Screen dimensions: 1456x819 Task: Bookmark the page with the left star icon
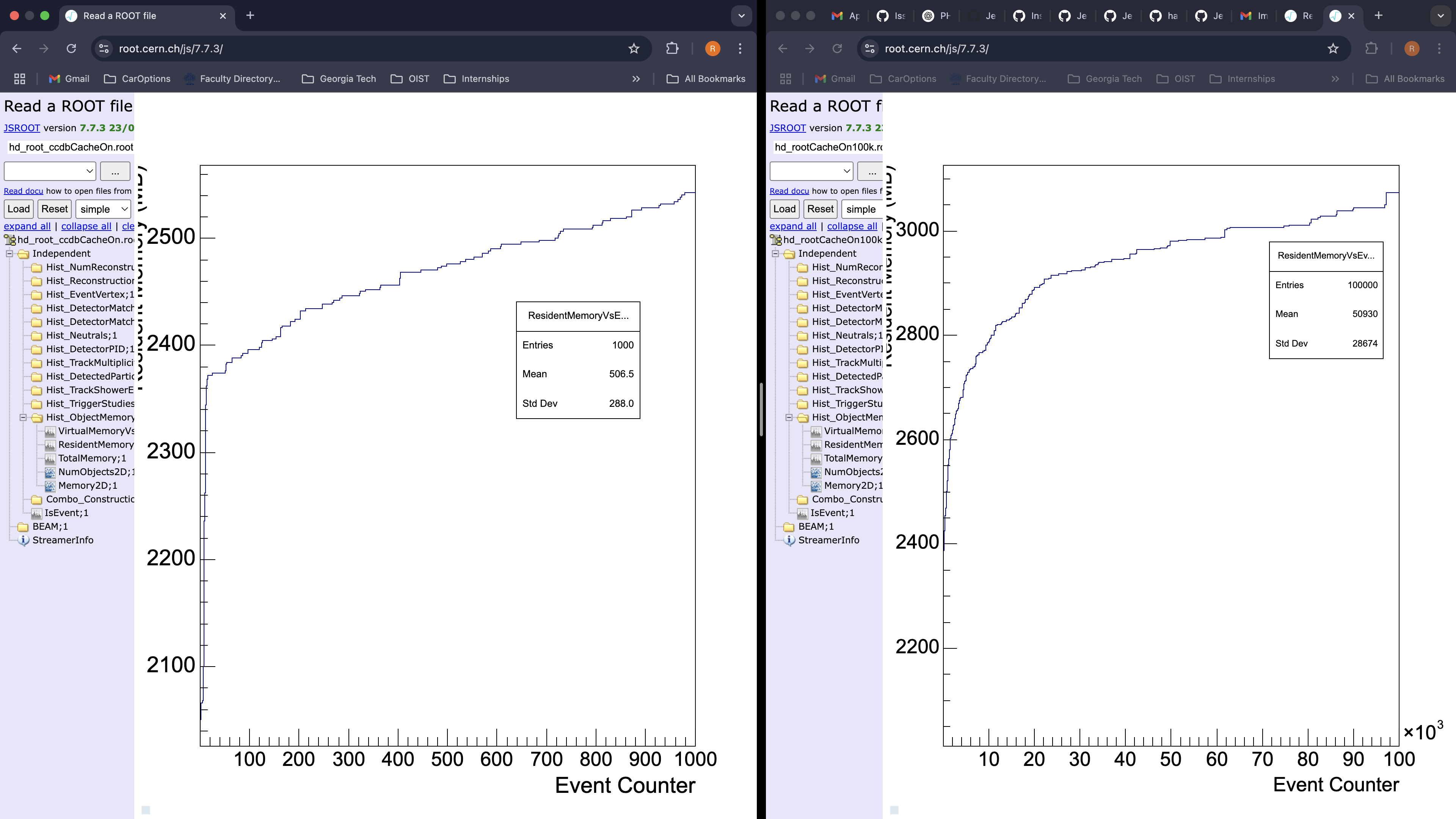click(x=634, y=49)
